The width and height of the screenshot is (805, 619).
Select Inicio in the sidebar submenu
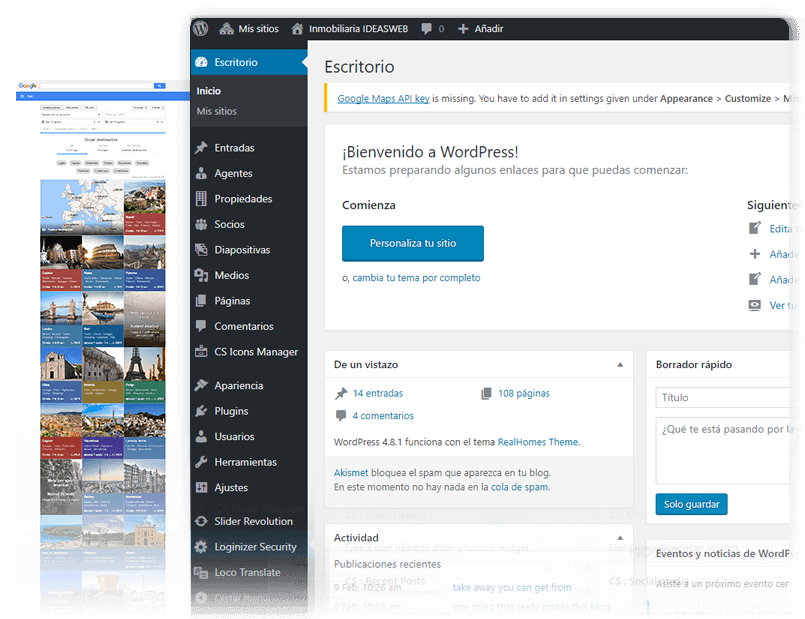coord(208,91)
